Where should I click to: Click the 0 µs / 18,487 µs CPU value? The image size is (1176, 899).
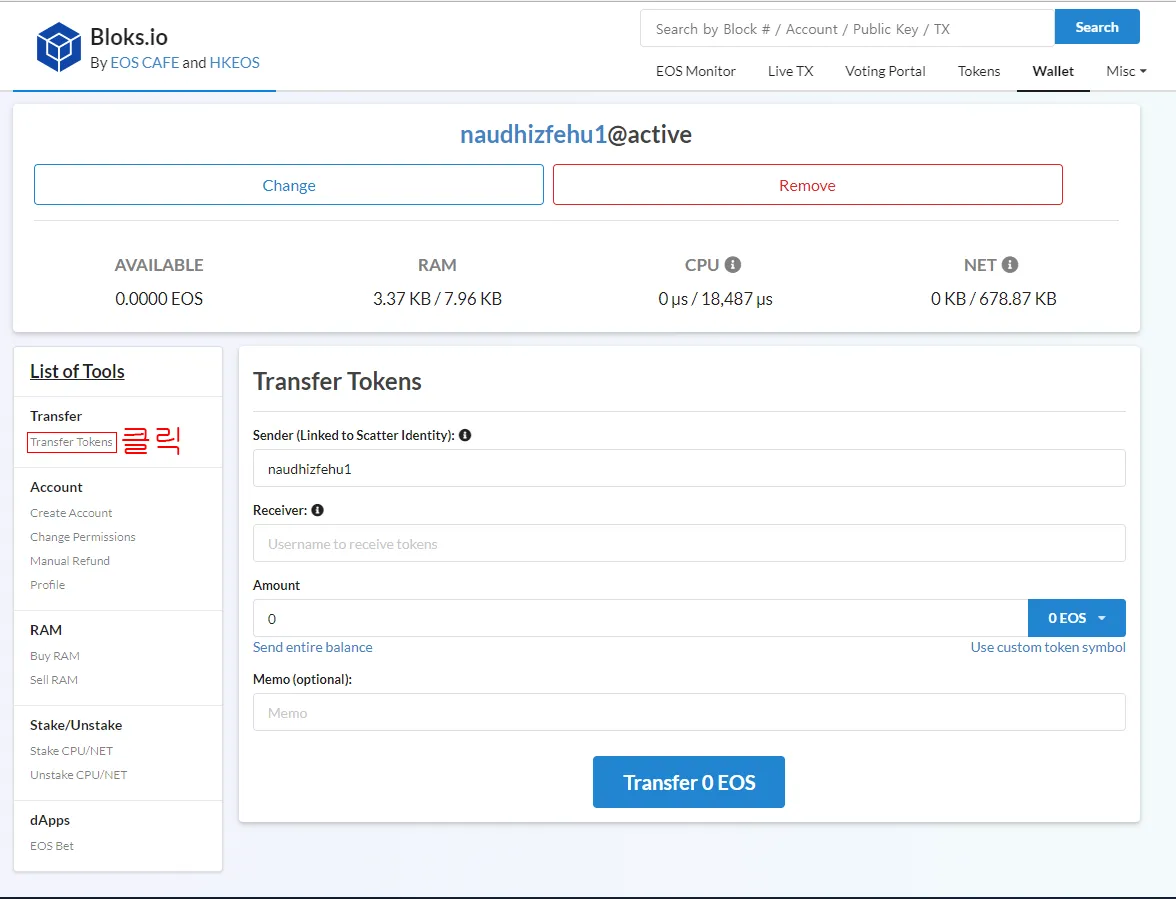point(716,298)
